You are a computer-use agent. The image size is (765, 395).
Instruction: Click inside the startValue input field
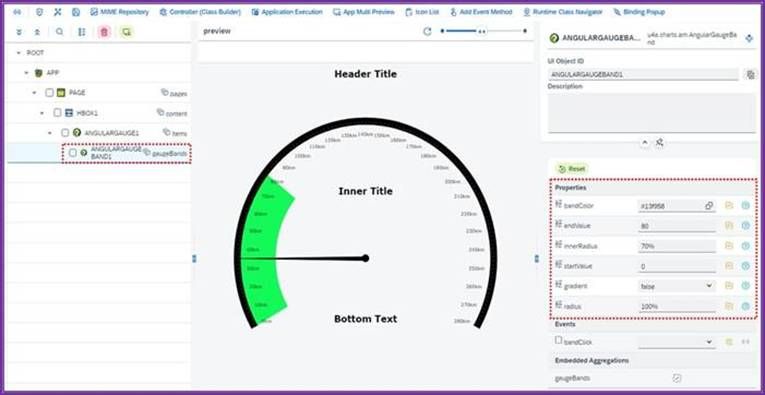[x=677, y=266]
